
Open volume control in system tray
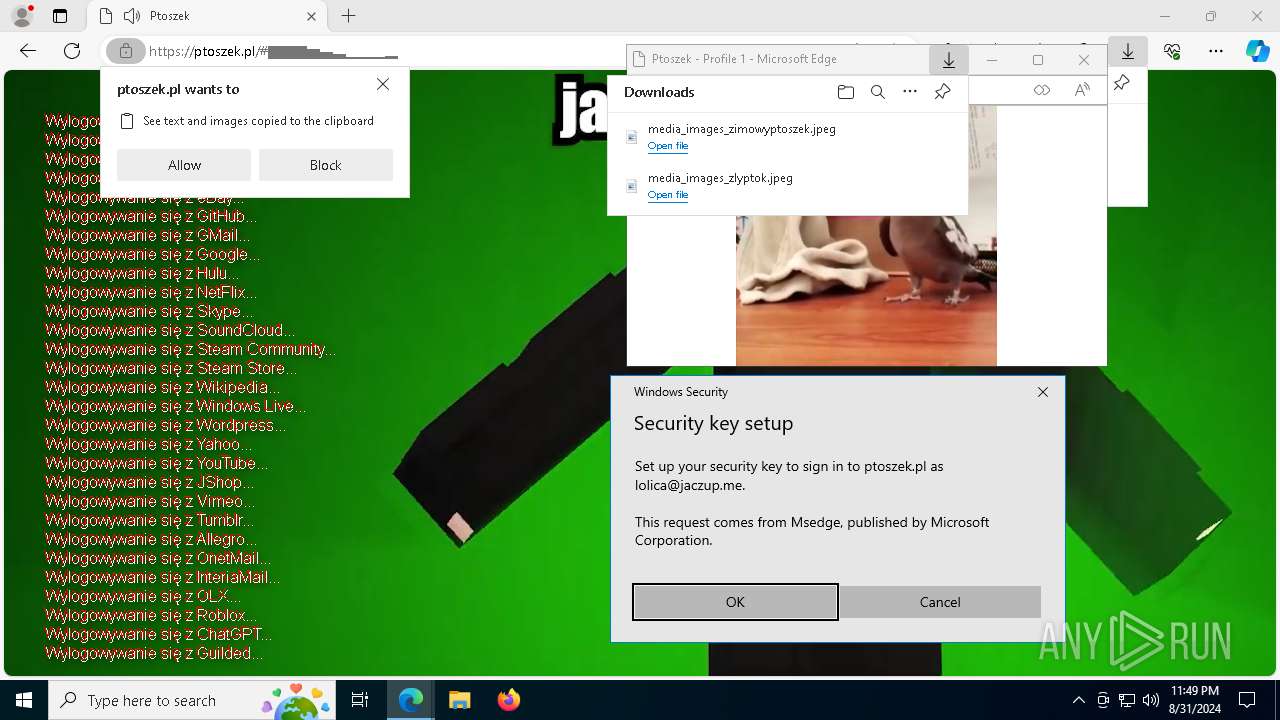[x=1150, y=700]
